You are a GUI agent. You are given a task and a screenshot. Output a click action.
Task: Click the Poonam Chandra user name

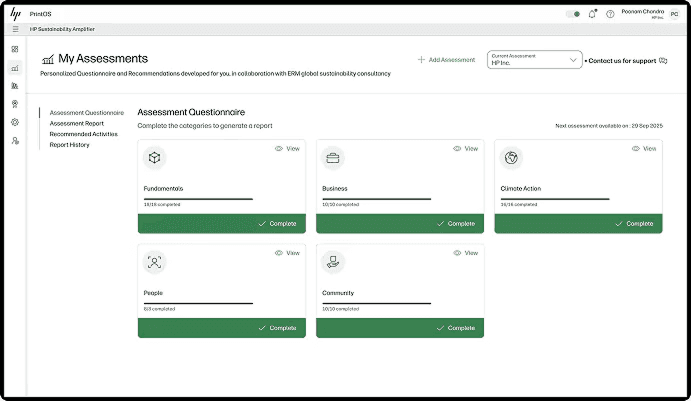pyautogui.click(x=643, y=11)
